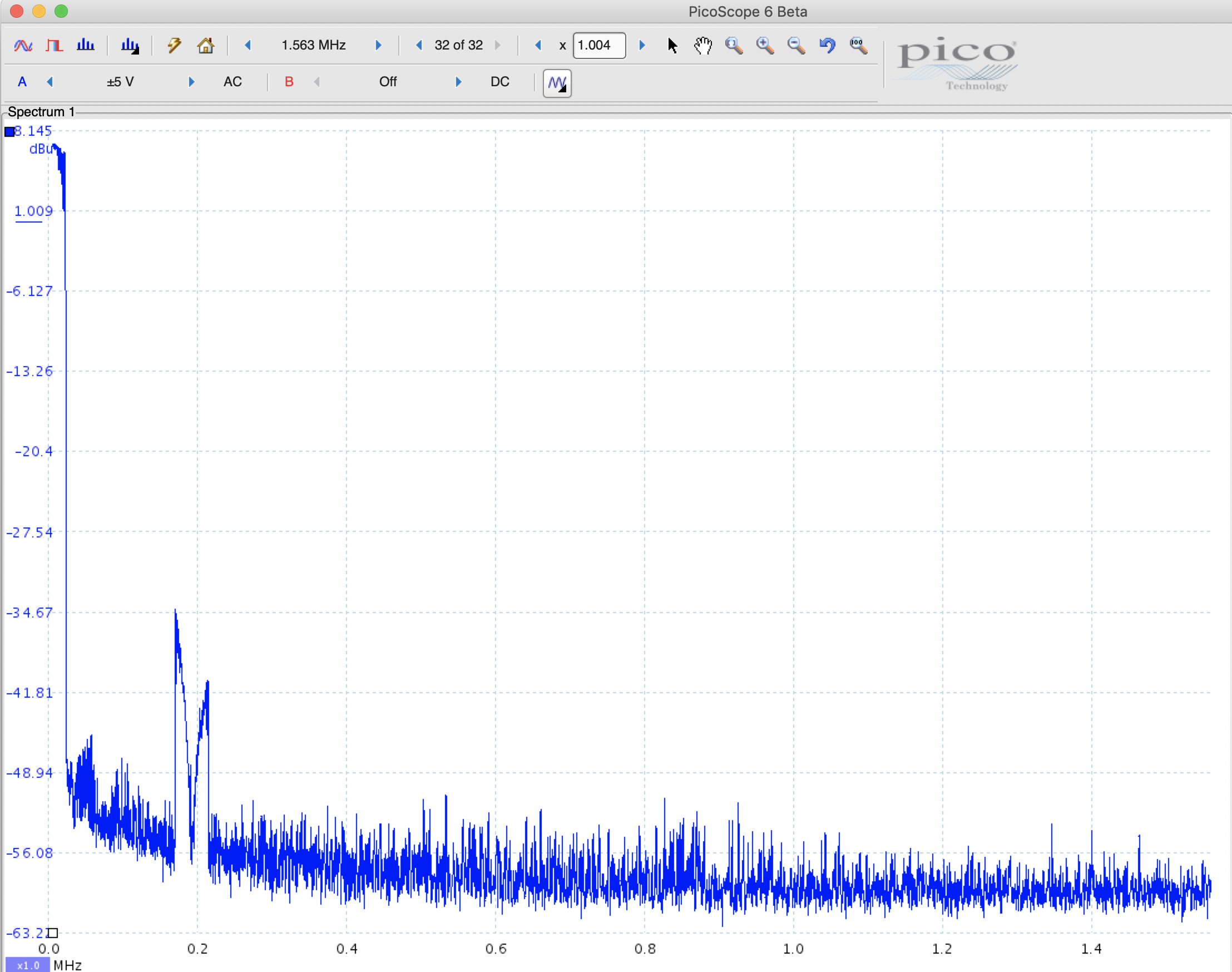Increase the 1.563 MHz frequency range
This screenshot has width=1232, height=972.
[x=378, y=45]
